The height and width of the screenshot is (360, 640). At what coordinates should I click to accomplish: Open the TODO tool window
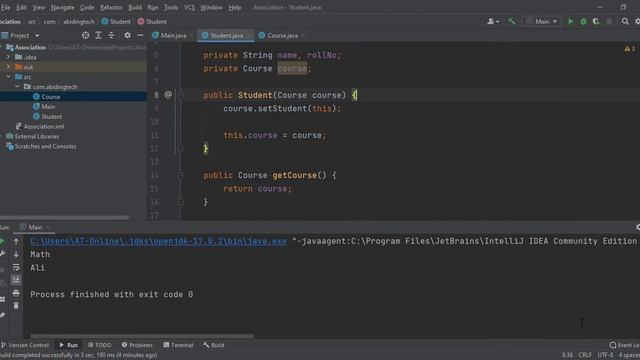click(x=99, y=345)
